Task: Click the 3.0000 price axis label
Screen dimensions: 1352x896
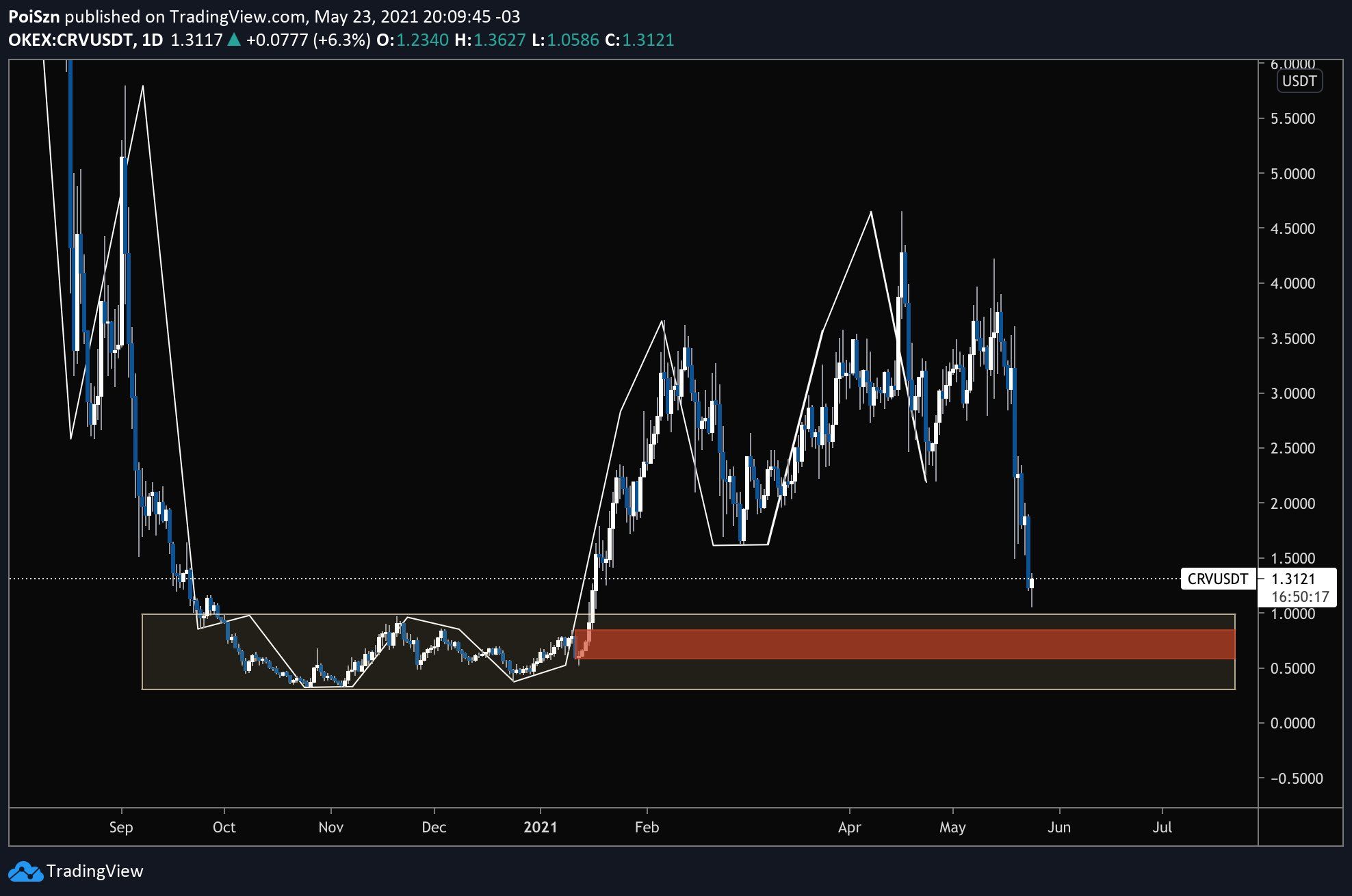Action: (x=1292, y=393)
